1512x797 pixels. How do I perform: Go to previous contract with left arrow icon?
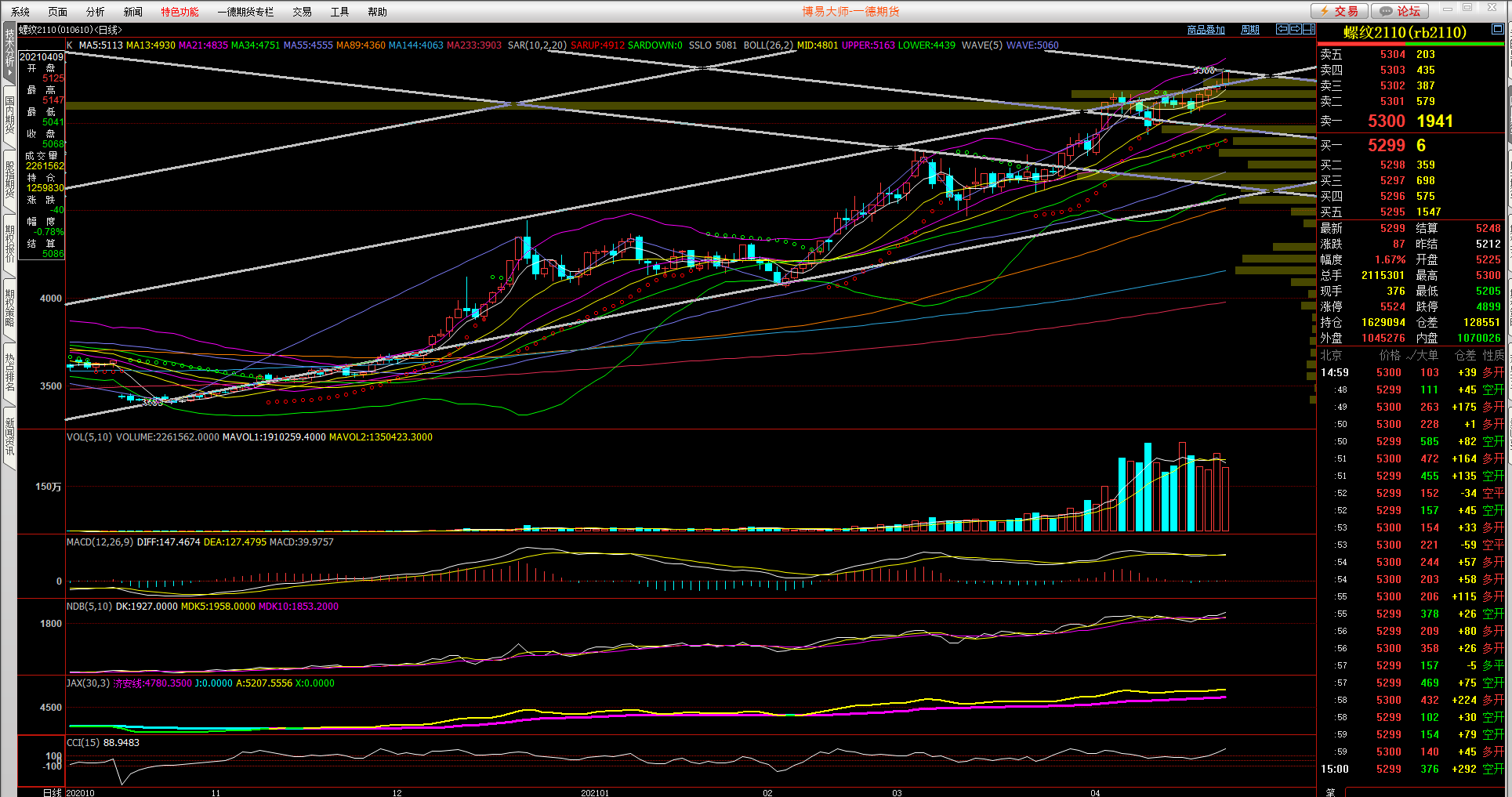click(1282, 29)
